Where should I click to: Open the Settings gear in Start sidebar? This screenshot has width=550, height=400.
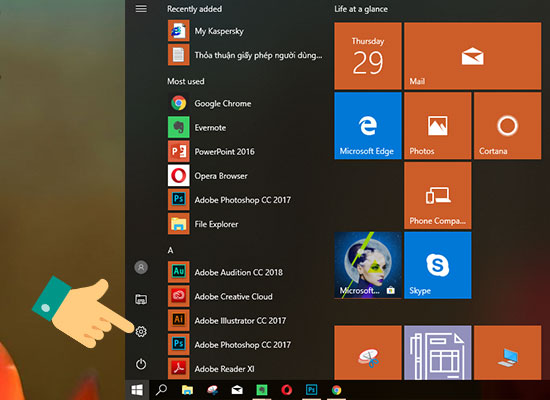coord(141,332)
